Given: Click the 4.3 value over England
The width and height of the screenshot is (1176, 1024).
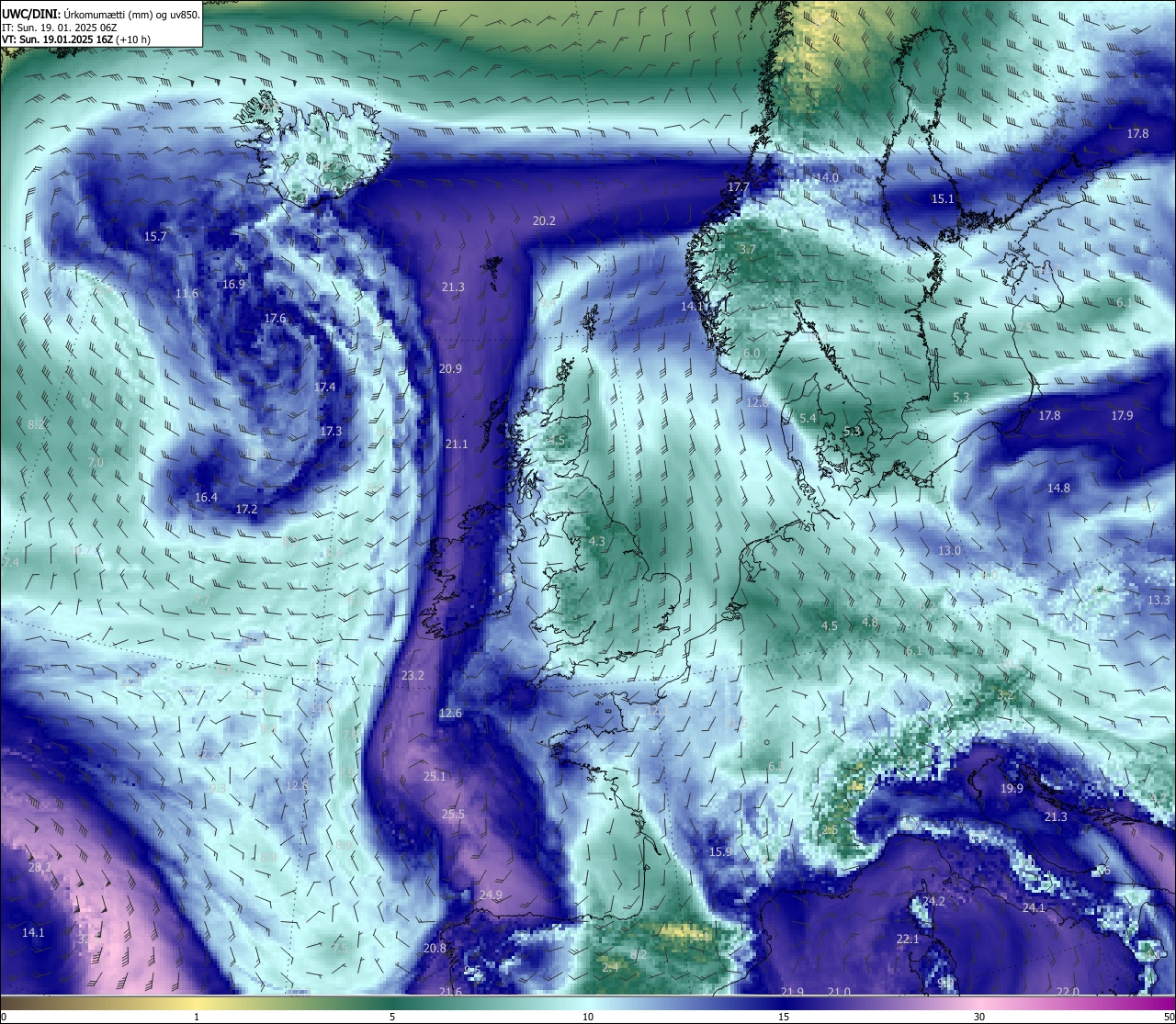Looking at the screenshot, I should [596, 541].
